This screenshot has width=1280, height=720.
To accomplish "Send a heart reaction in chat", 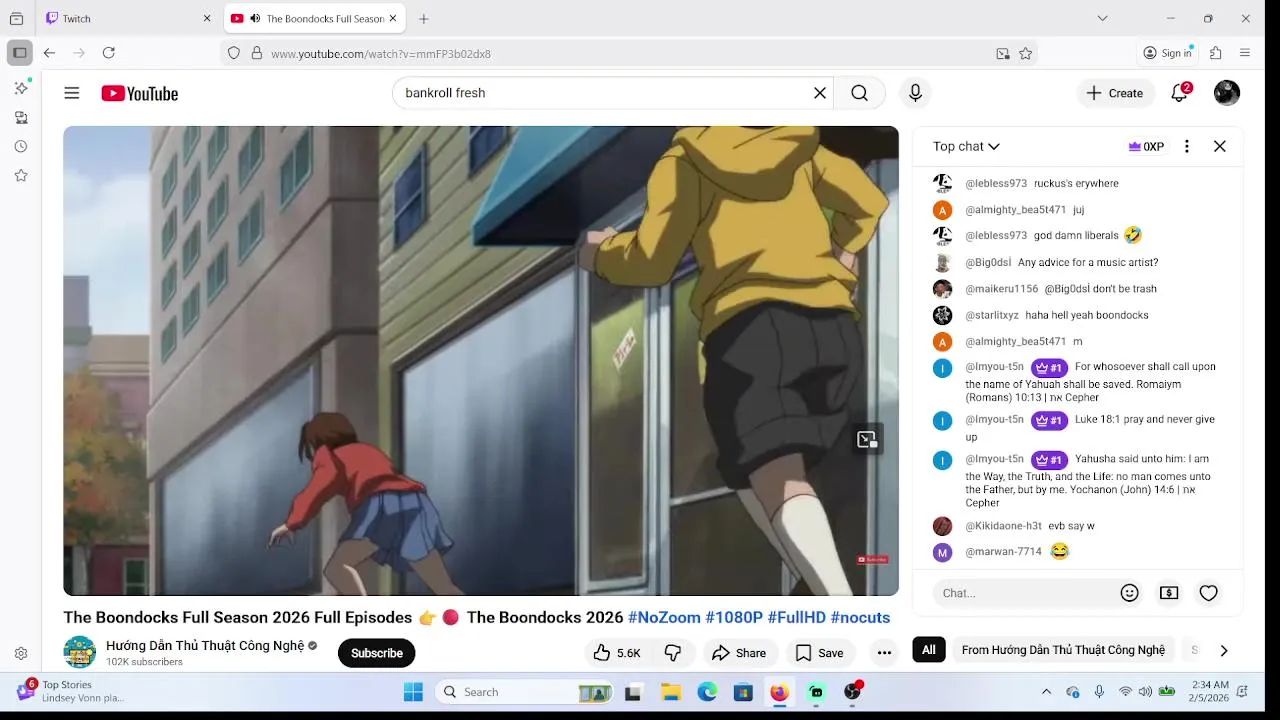I will (1209, 593).
